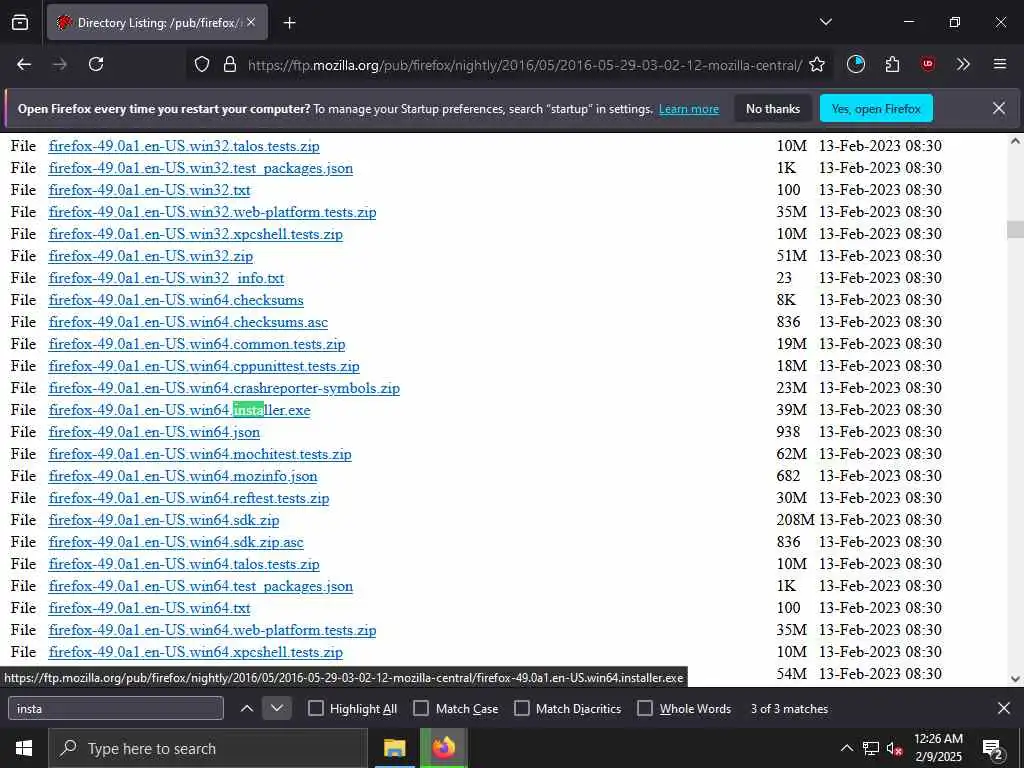This screenshot has height=768, width=1024.
Task: Open win64.test_packages.json link
Action: (x=200, y=586)
